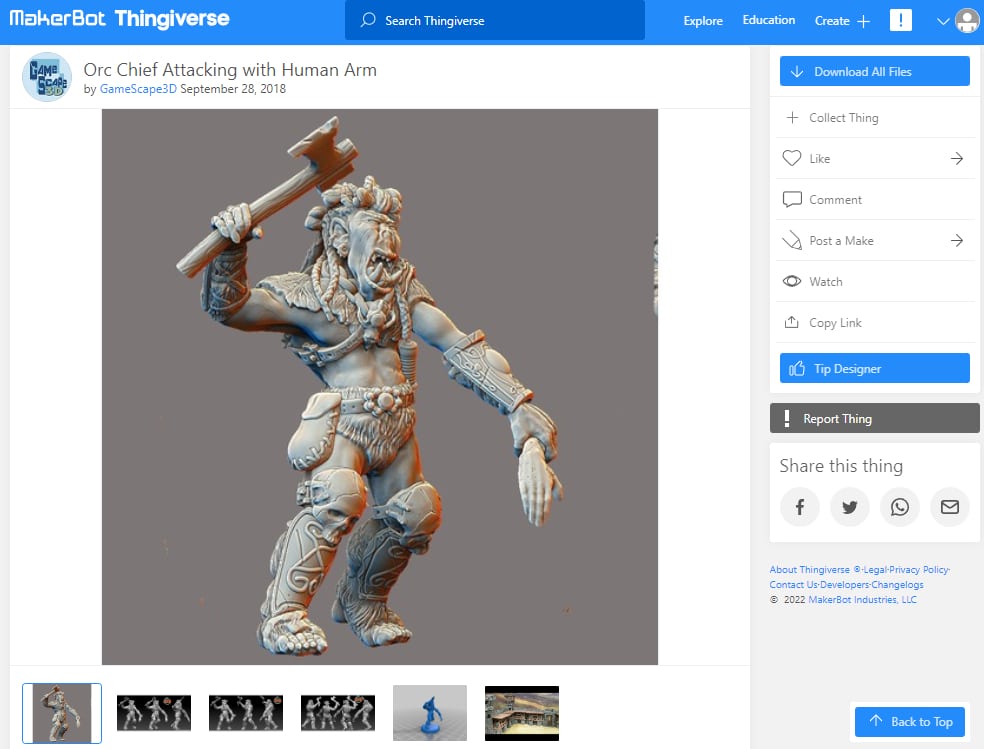Click the September 28, 2018 date text
The image size is (984, 749).
[233, 89]
